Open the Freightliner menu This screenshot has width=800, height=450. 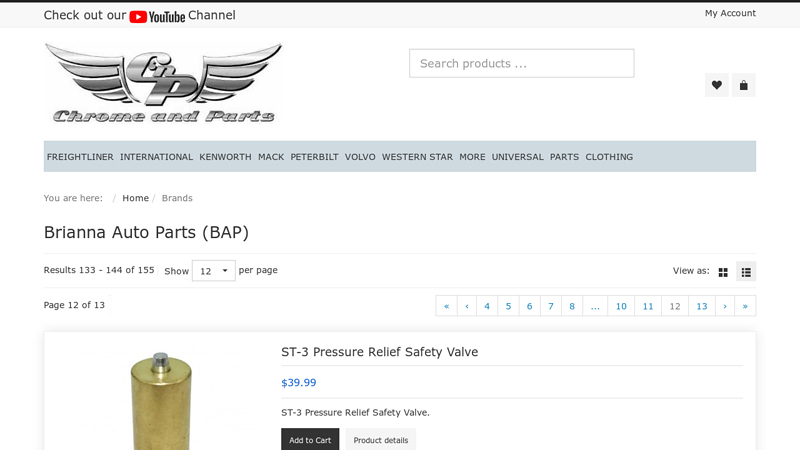click(x=80, y=157)
